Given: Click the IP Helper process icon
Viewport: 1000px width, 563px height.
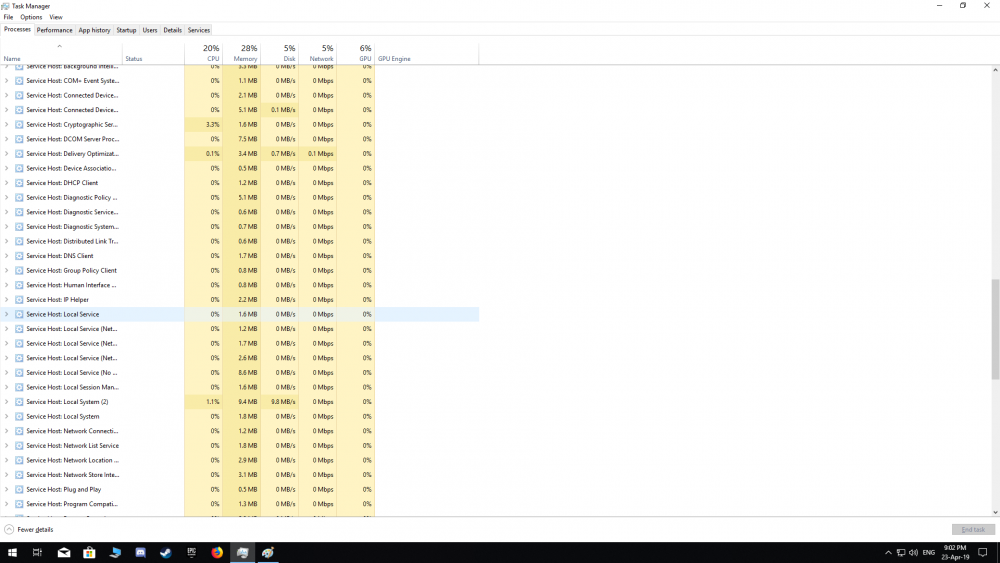Looking at the screenshot, I should tap(19, 300).
